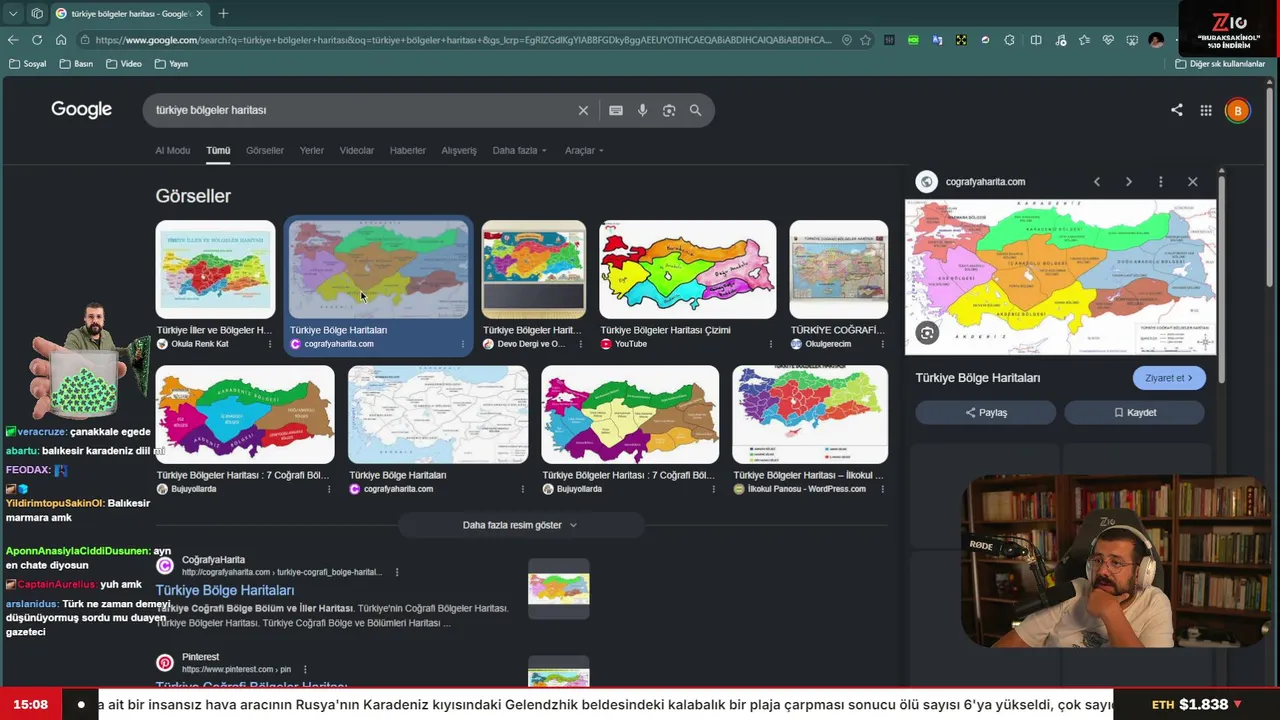
Task: Open options for Devo Dergi image result
Action: point(581,344)
